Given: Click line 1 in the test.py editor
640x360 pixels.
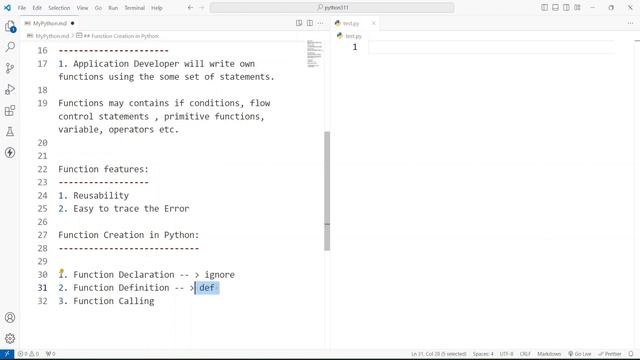Looking at the screenshot, I should tap(491, 47).
